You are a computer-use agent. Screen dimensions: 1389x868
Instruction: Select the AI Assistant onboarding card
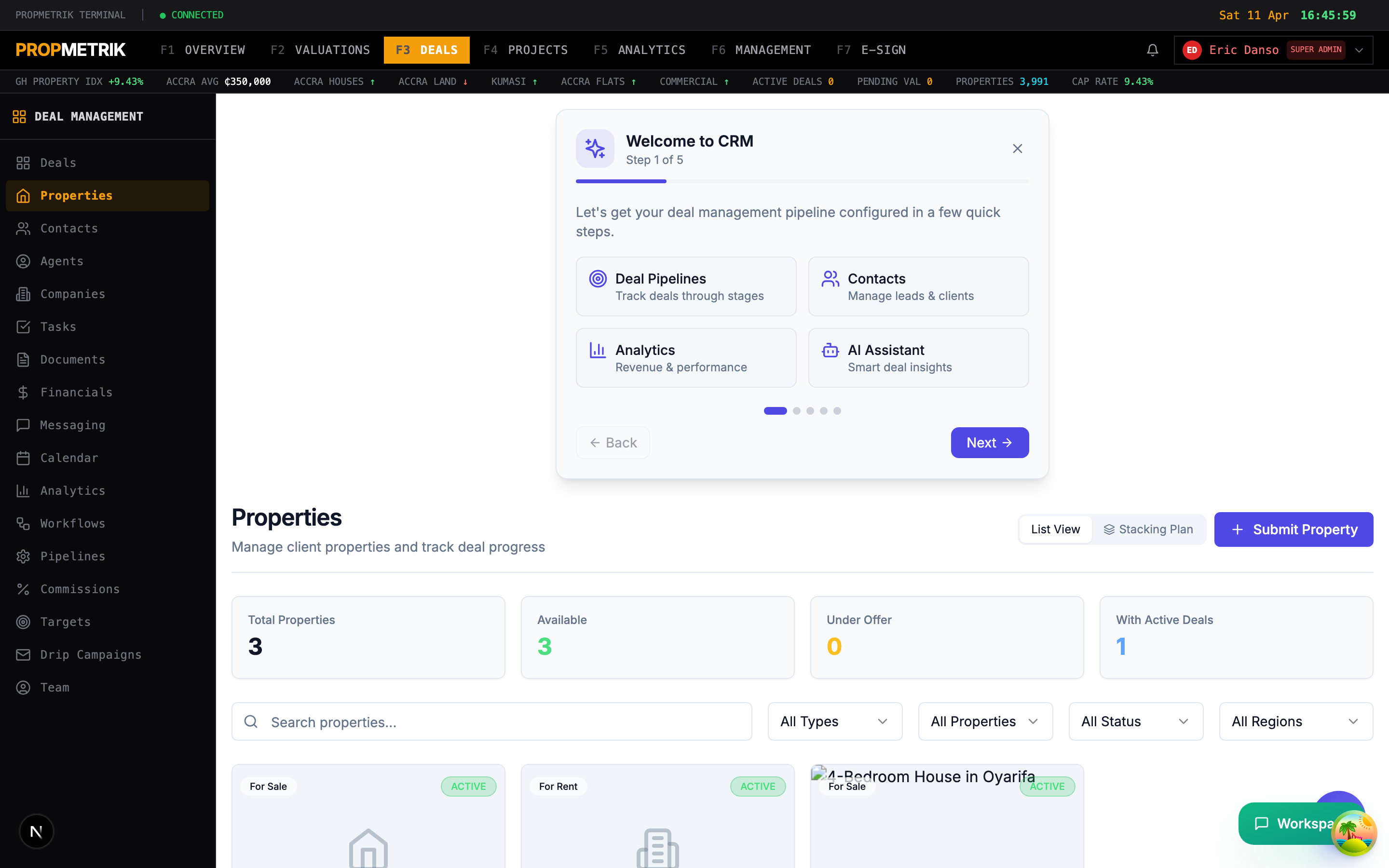pyautogui.click(x=918, y=358)
